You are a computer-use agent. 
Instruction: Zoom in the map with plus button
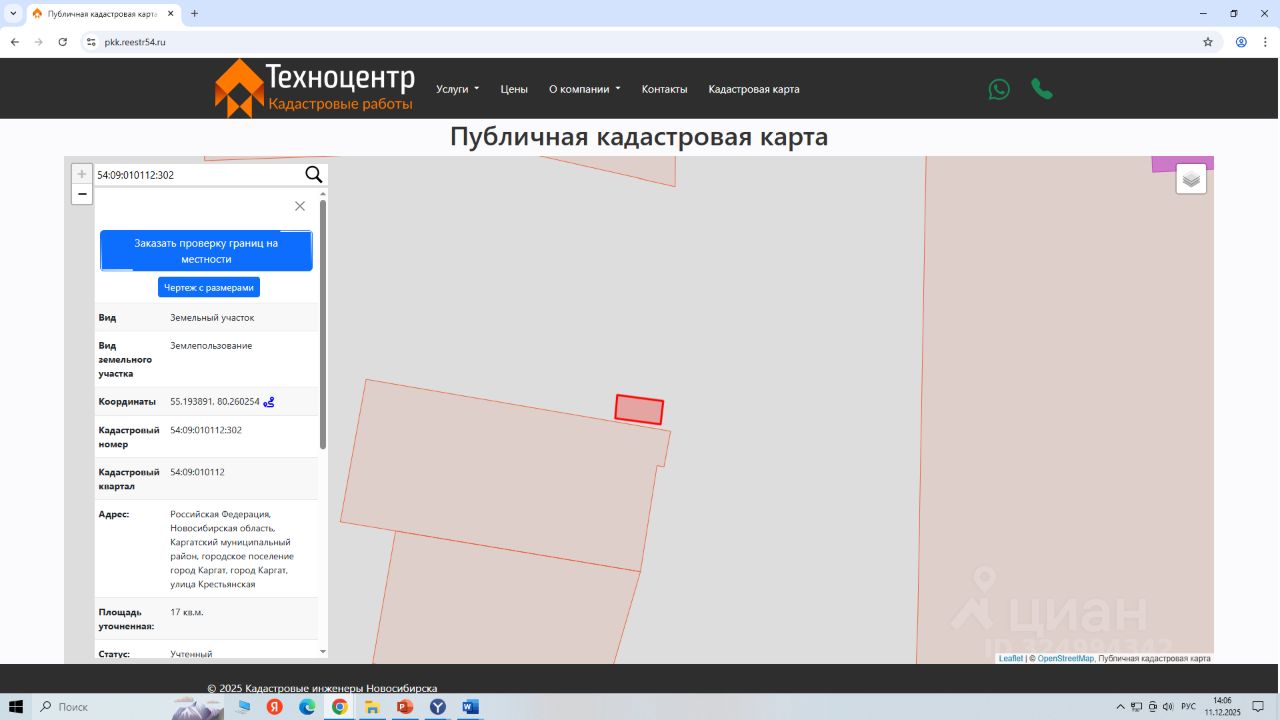tap(82, 174)
